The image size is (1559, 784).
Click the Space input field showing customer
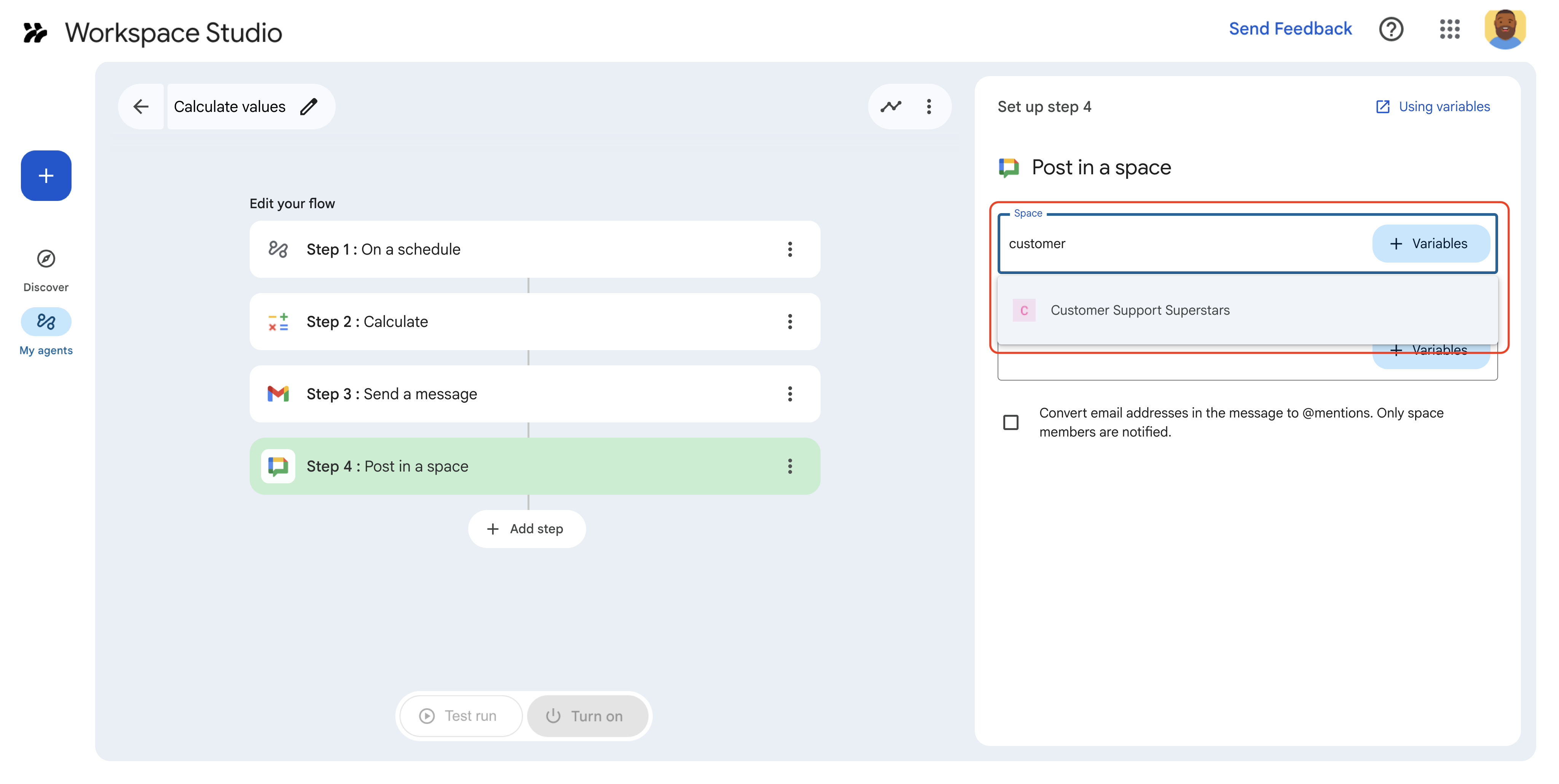click(x=1150, y=244)
